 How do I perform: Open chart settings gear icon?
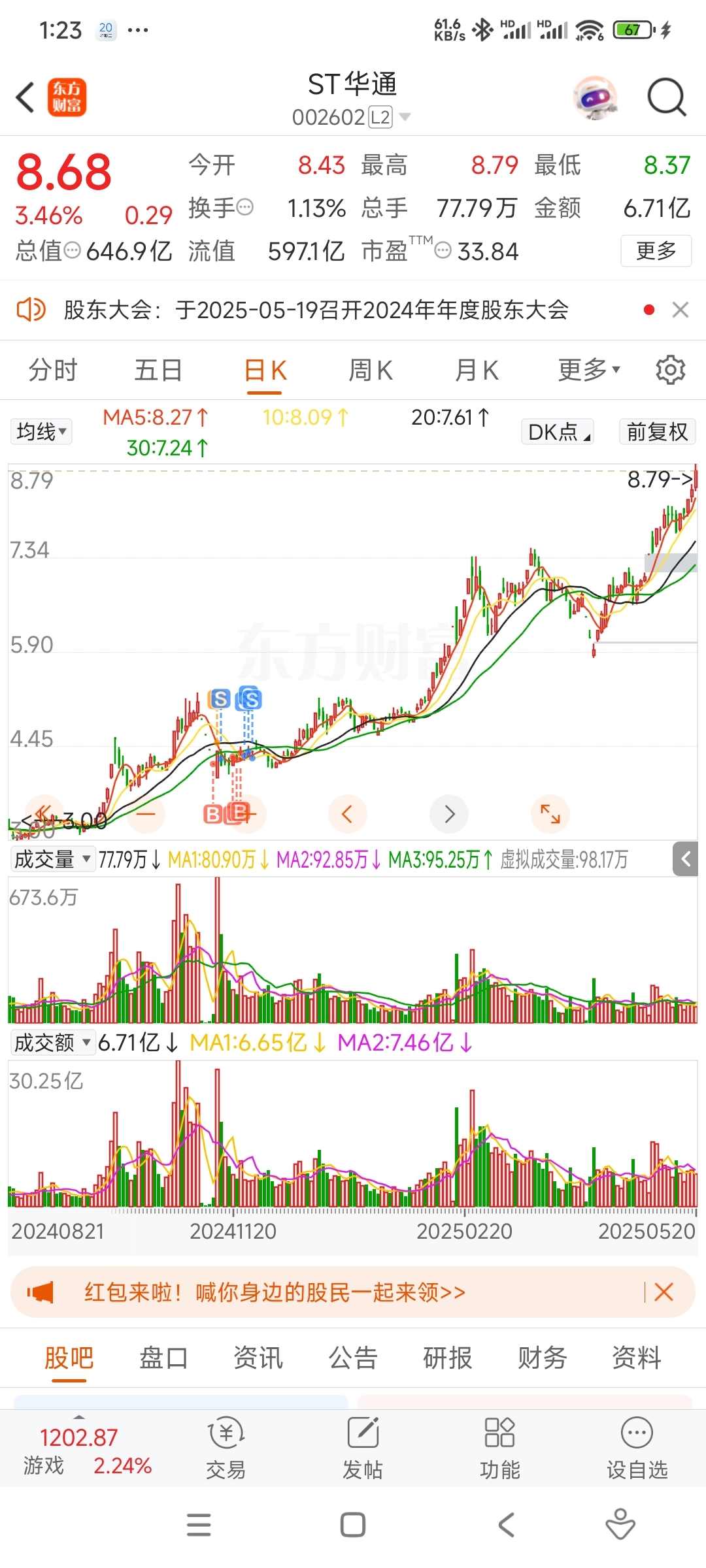click(671, 370)
